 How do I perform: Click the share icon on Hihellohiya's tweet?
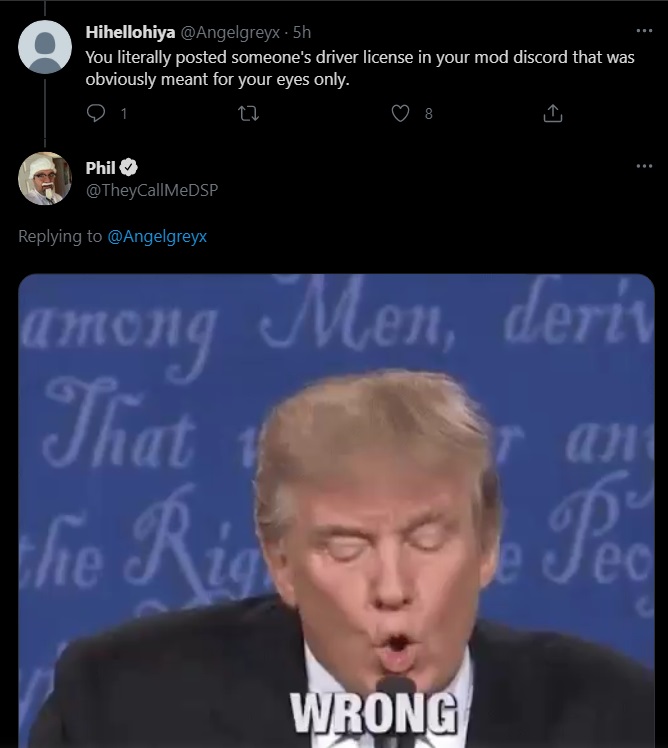click(553, 113)
